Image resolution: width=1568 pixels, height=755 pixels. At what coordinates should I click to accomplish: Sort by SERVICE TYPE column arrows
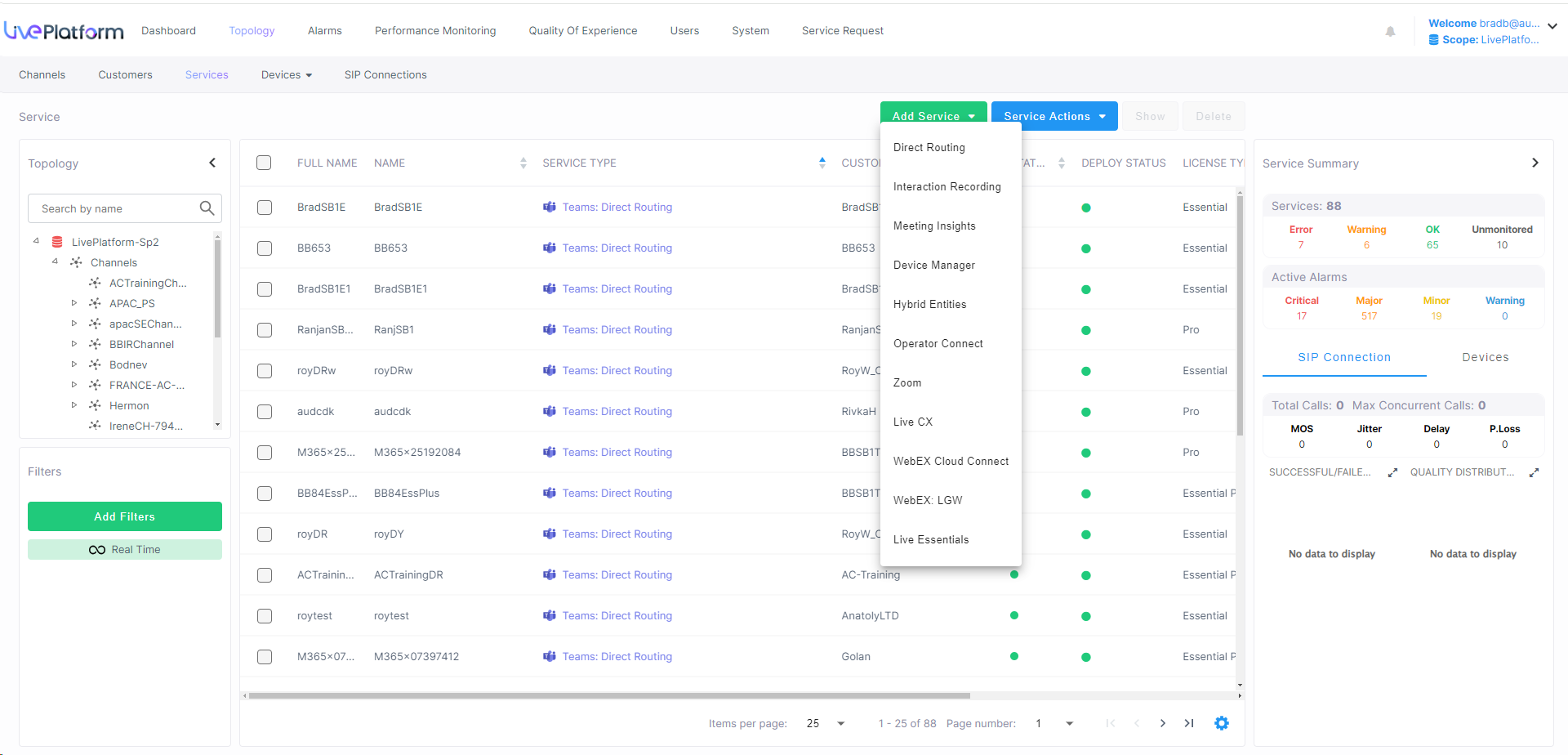pos(822,163)
